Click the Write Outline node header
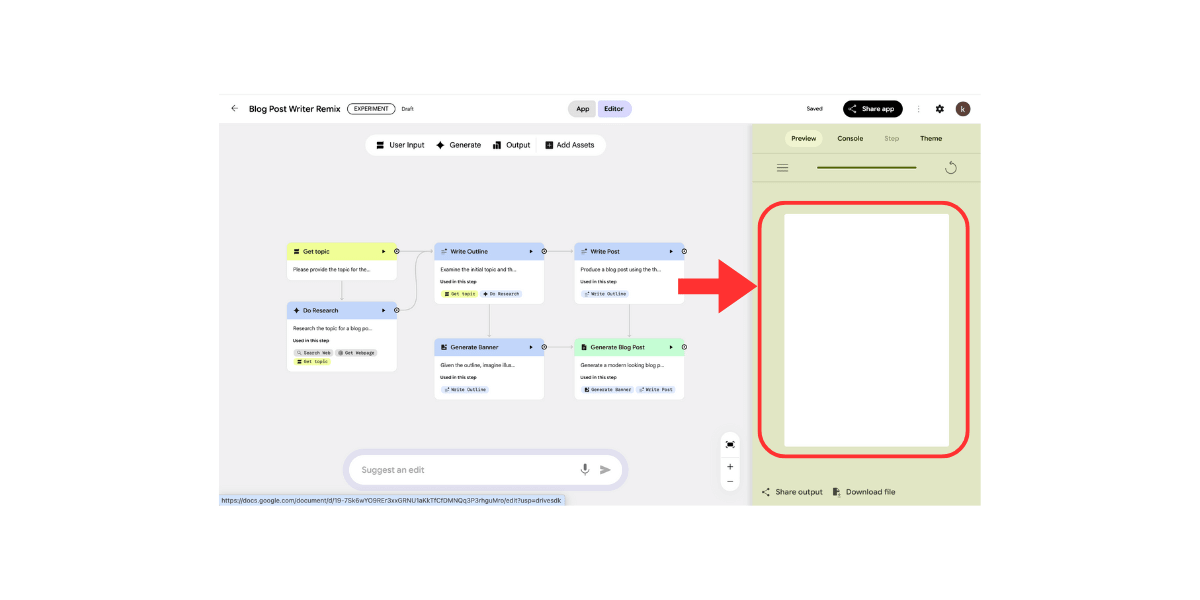1200x600 pixels. point(480,251)
